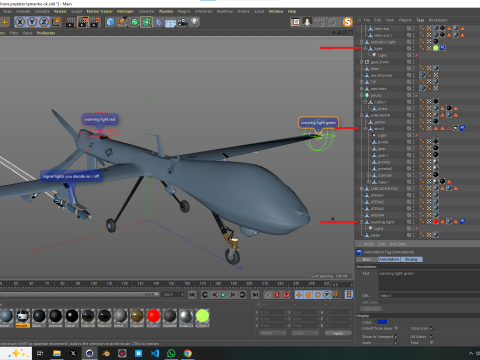Click the green Array modeling icon
This screenshot has height=360, width=480.
pyautogui.click(x=146, y=22)
